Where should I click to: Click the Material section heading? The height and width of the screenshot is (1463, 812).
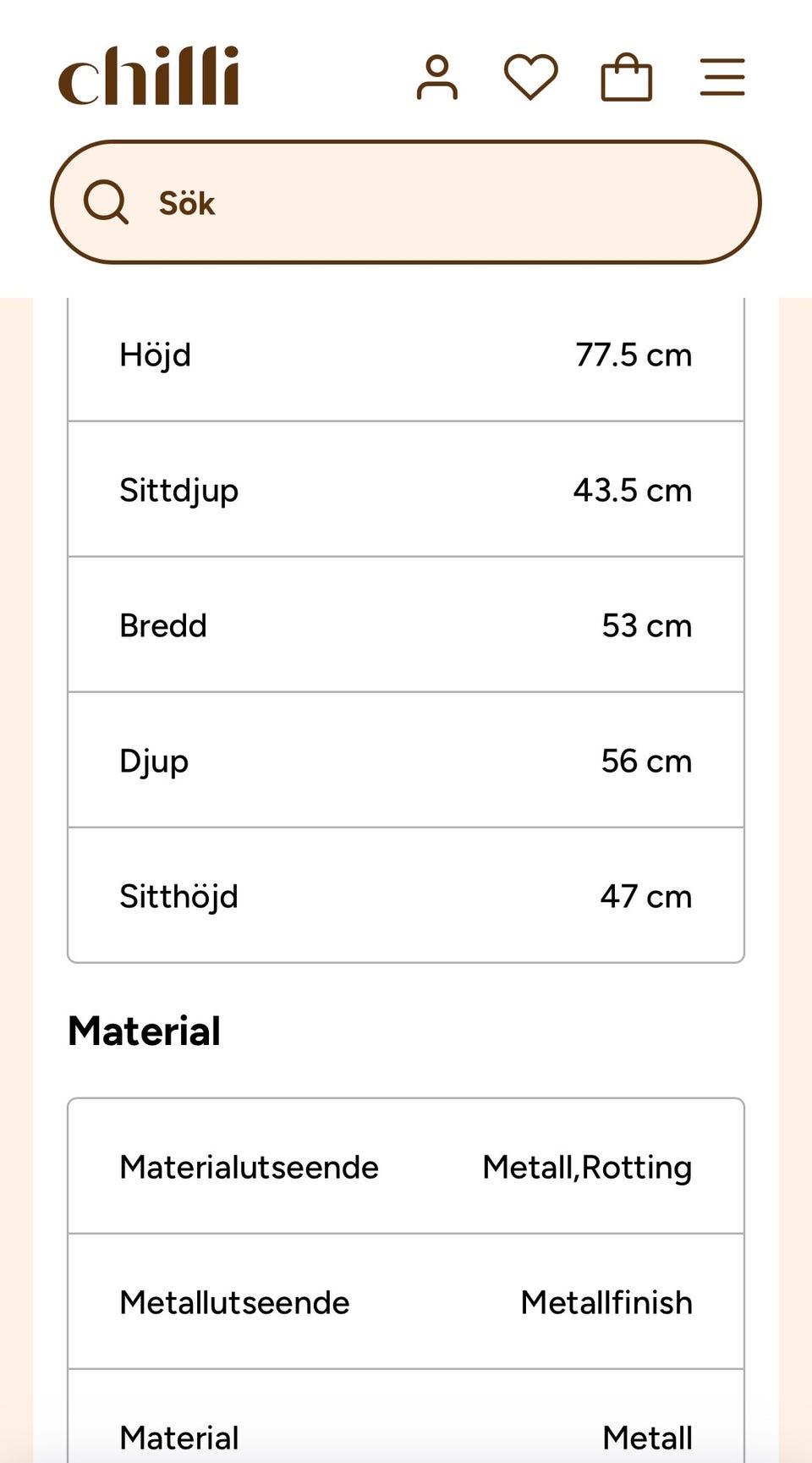[145, 1031]
